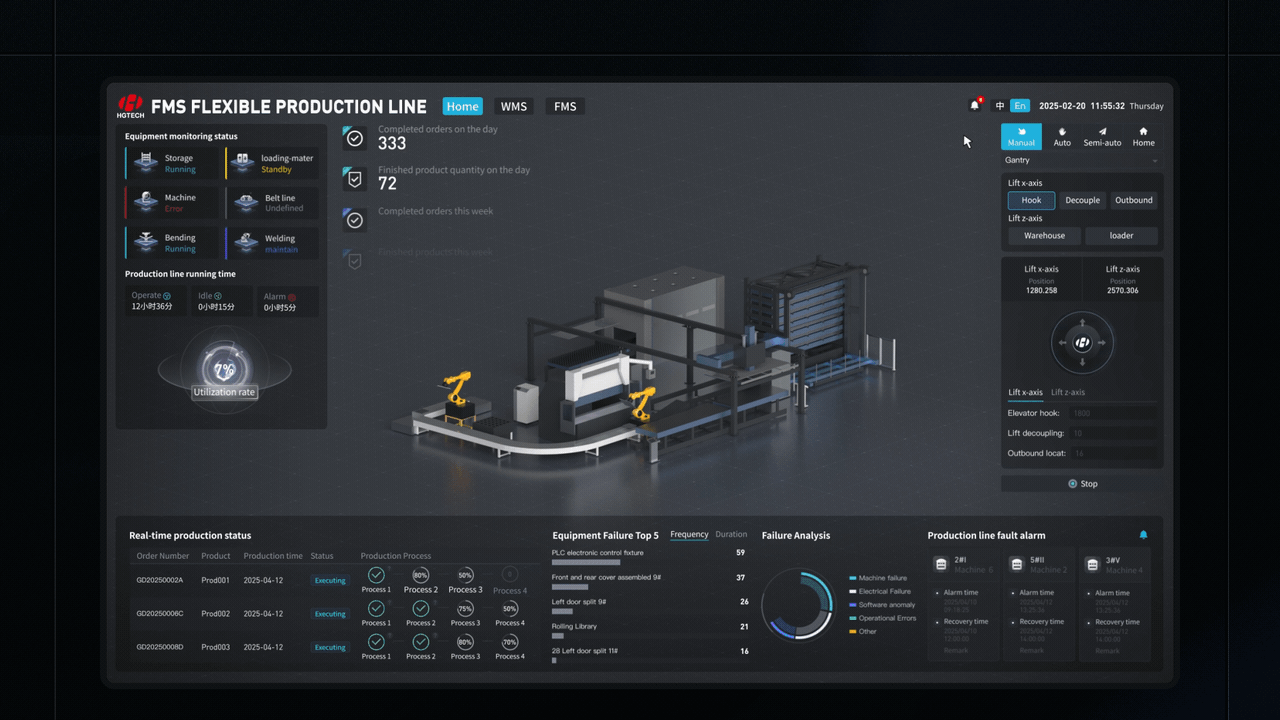
Task: Click the Finished products this week icon
Action: pyautogui.click(x=354, y=260)
